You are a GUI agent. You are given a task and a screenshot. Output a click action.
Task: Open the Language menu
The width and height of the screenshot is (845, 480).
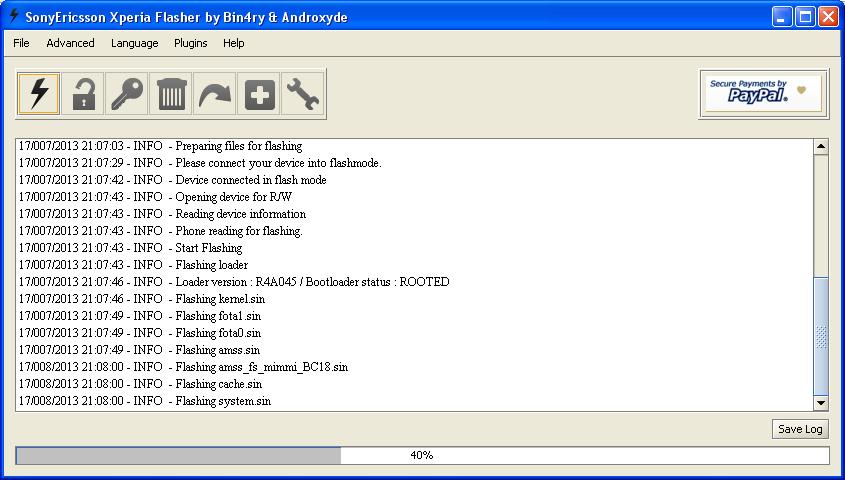click(134, 43)
